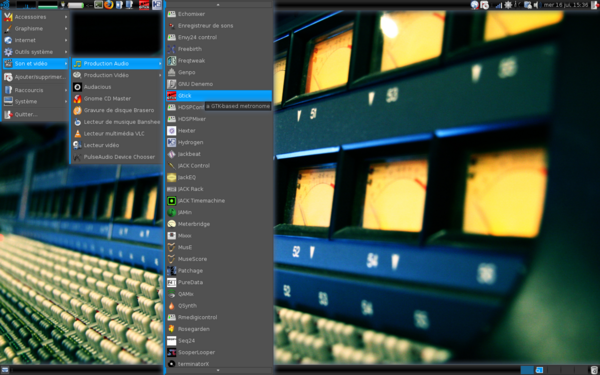The height and width of the screenshot is (375, 600).
Task: Click the green JACK Timemachine icon
Action: click(171, 201)
